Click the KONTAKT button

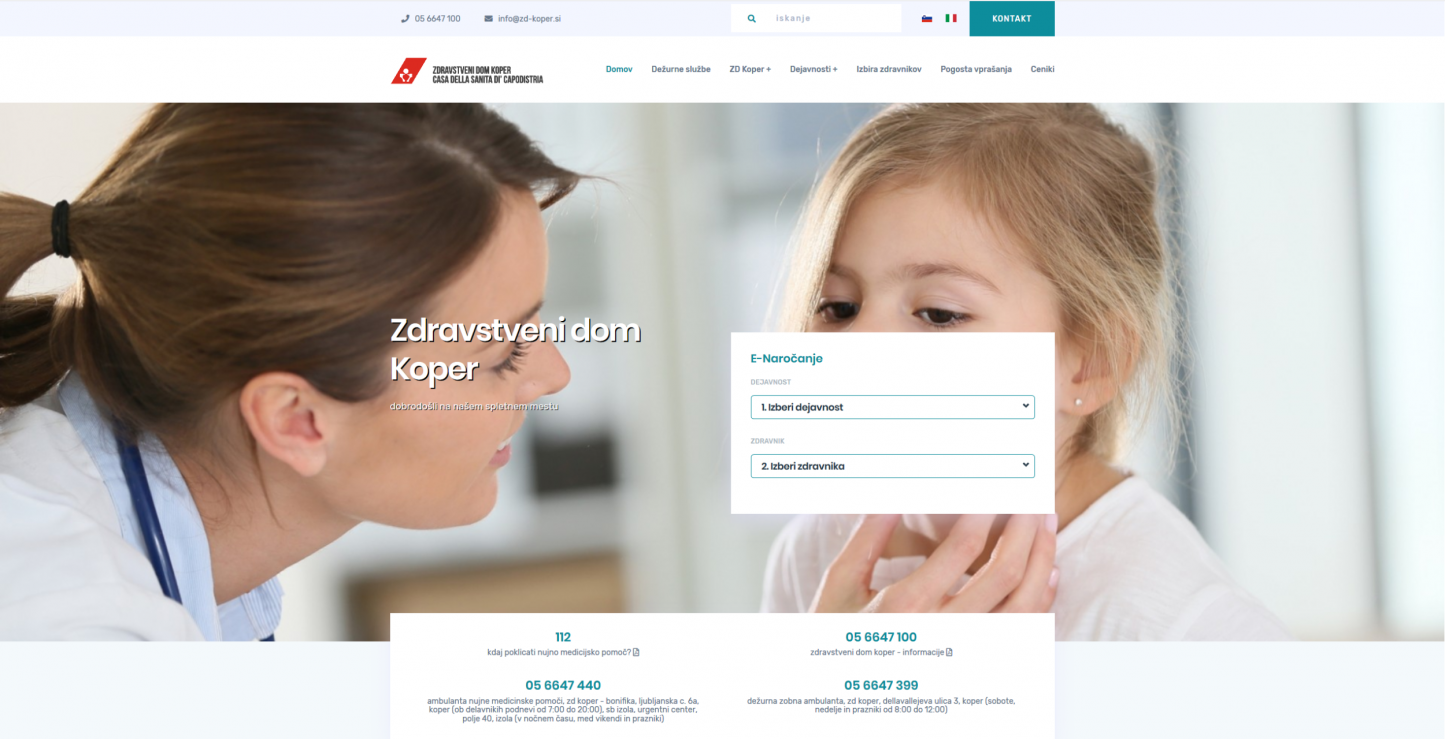click(x=1012, y=18)
